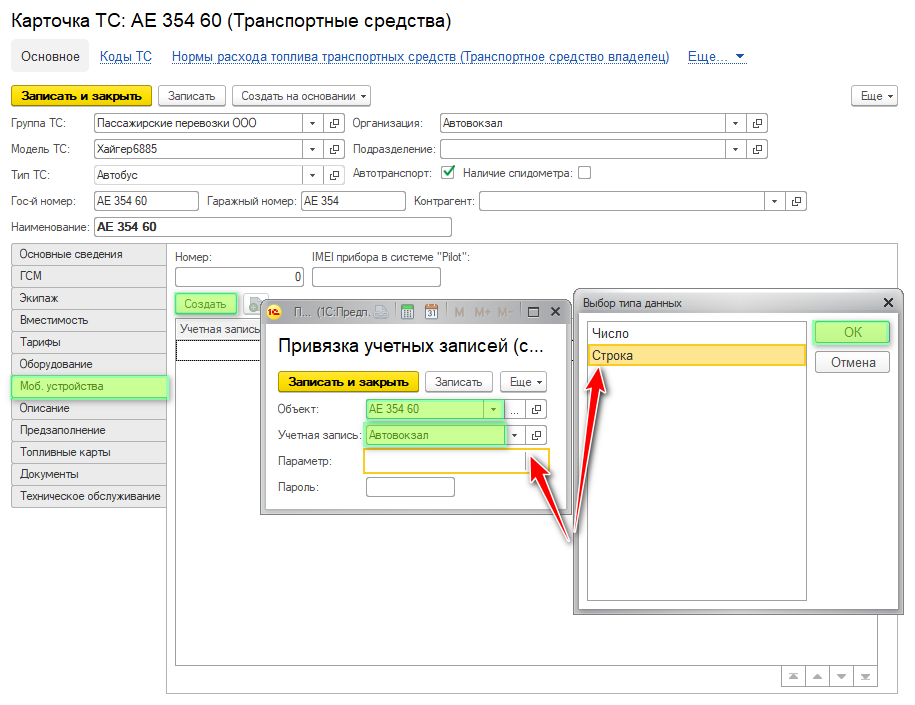The image size is (915, 705).
Task: Expand the Подразделение dropdown list
Action: point(735,149)
